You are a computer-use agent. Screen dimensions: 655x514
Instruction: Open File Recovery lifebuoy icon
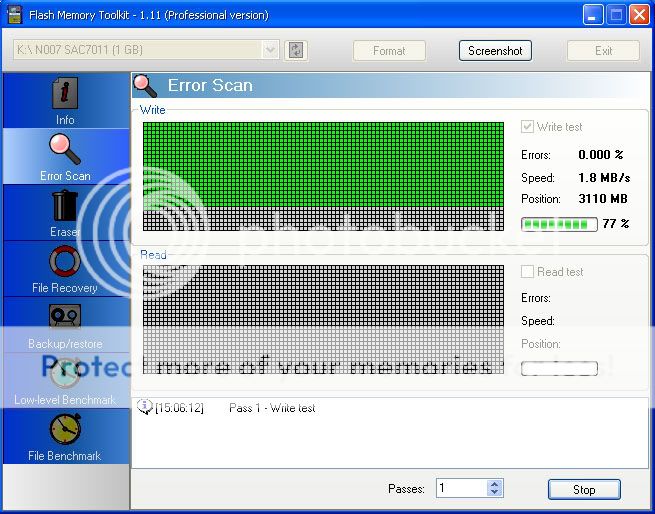pyautogui.click(x=65, y=262)
